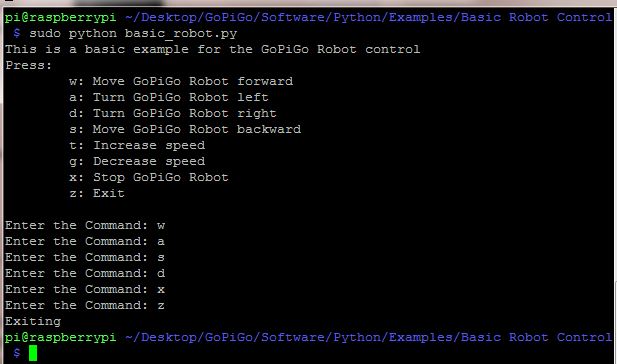Select the 'x: Stop GoPiGo Robot' line
617x364 pixels.
[x=149, y=177]
